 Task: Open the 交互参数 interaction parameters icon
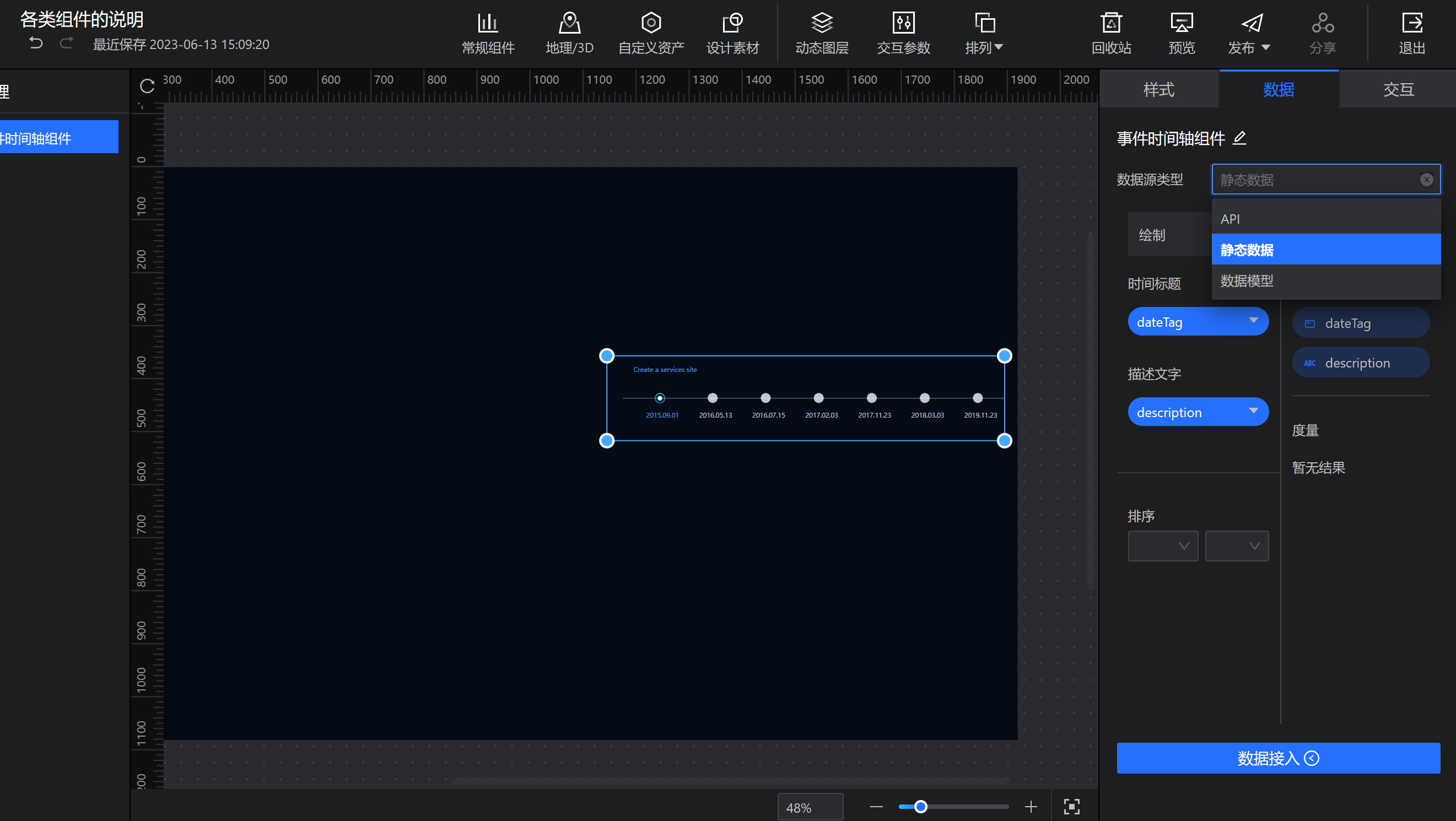pos(903,24)
